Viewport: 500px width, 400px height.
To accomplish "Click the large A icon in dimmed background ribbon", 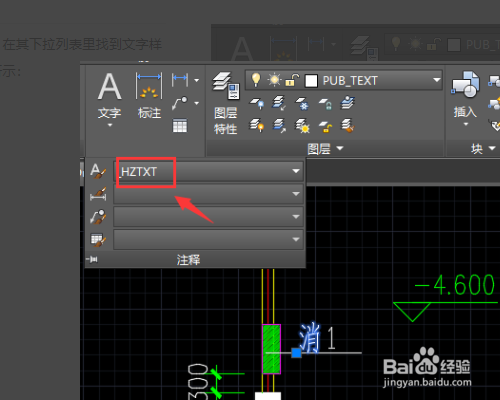I will click(242, 48).
